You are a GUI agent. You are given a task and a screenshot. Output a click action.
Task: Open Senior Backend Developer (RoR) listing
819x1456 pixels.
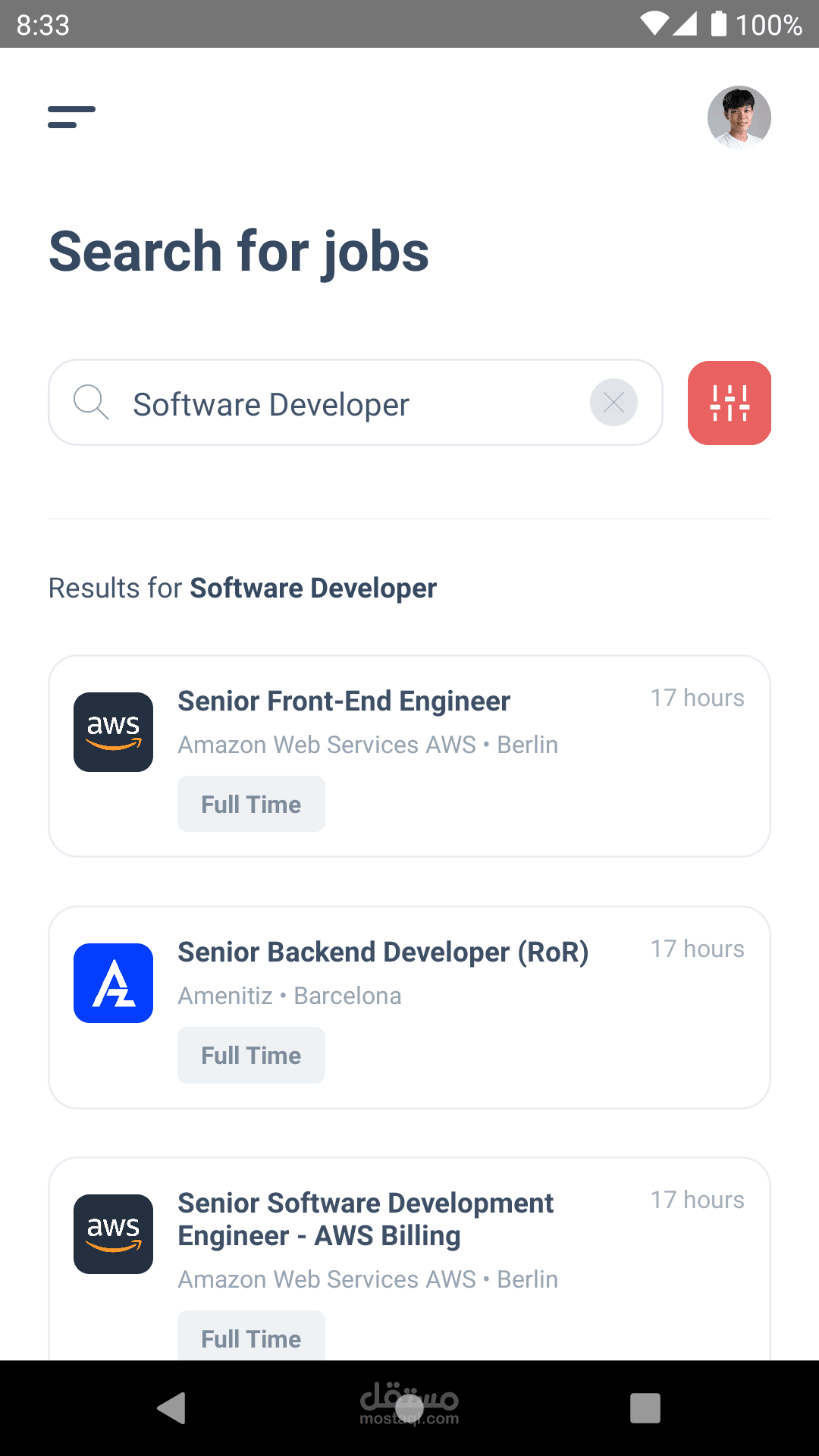[383, 952]
